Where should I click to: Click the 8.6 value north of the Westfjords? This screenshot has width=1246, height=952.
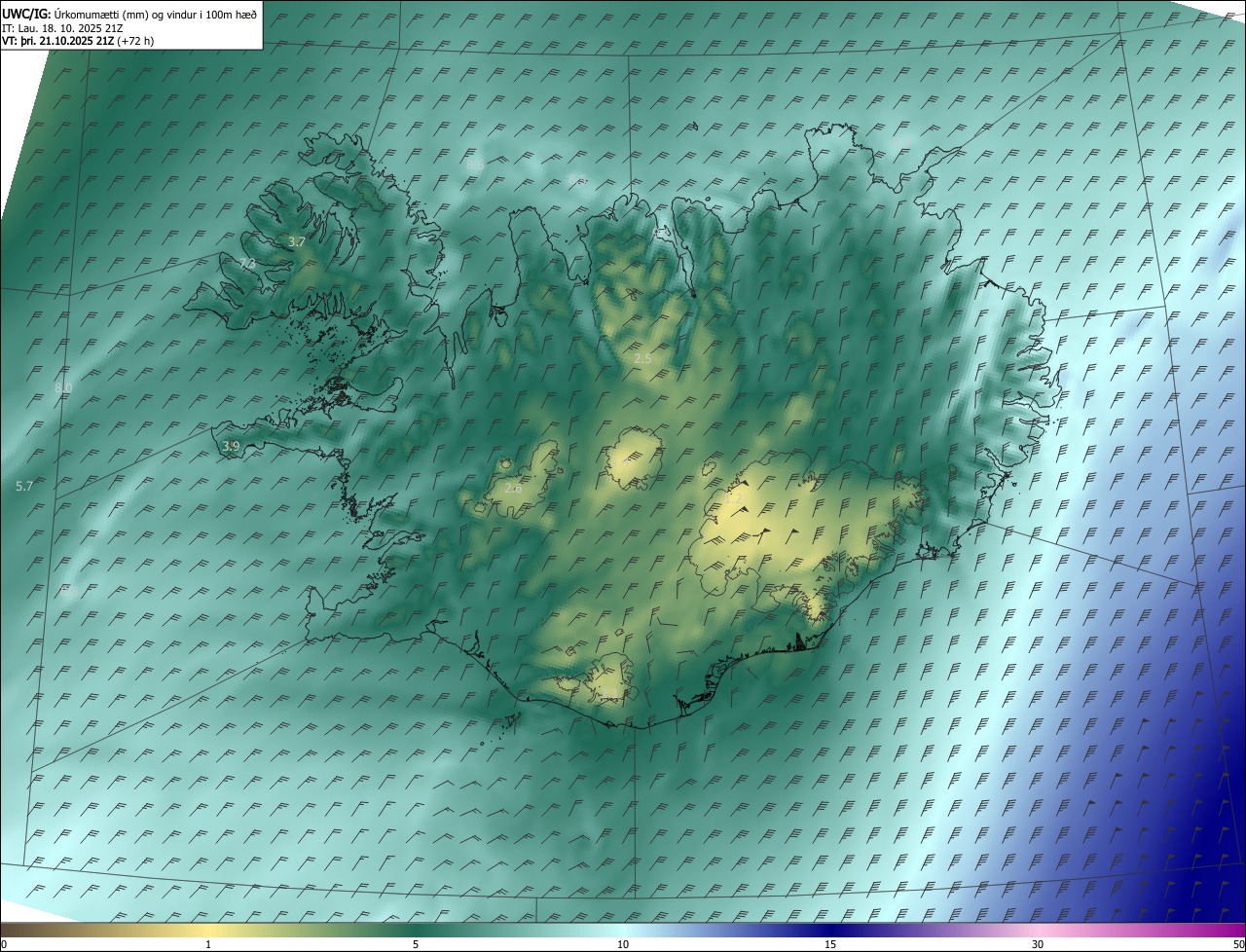475,165
